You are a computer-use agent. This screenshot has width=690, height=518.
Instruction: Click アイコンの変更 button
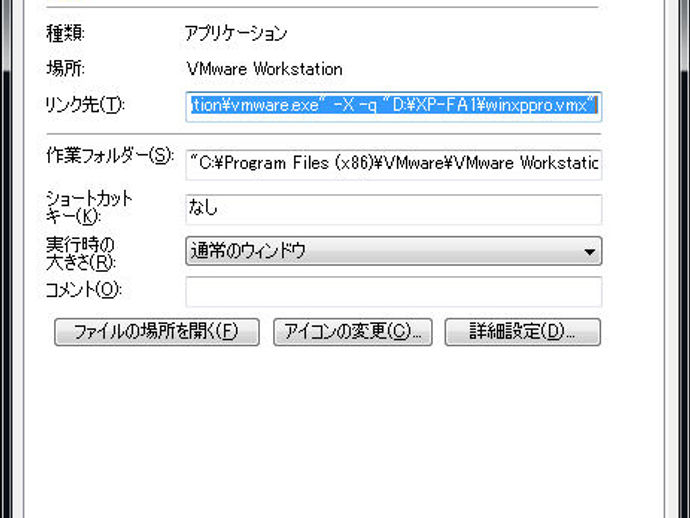(x=352, y=332)
